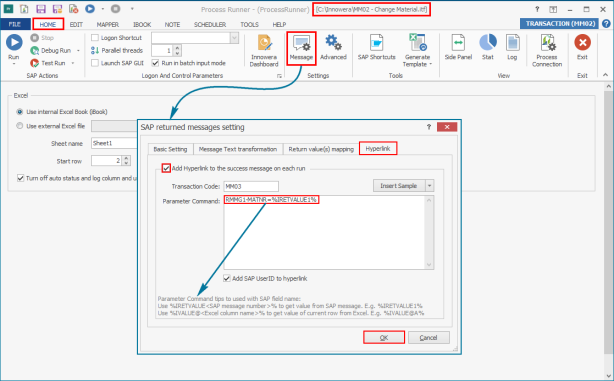Expand the Test Run dropdown arrow
This screenshot has width=614, height=381.
tap(73, 63)
